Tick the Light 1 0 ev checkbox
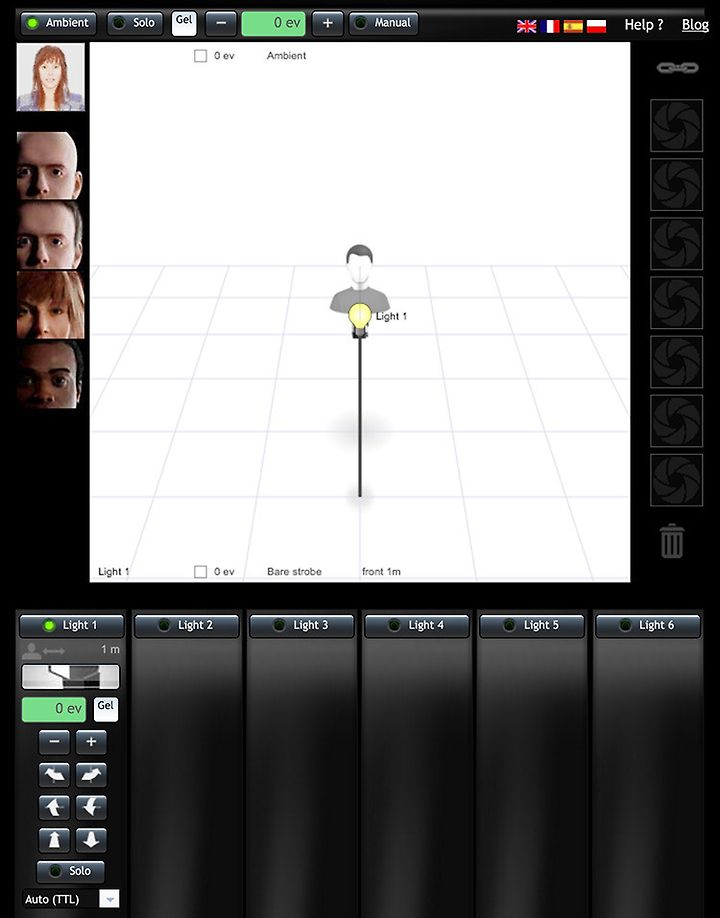The image size is (720, 918). click(200, 571)
